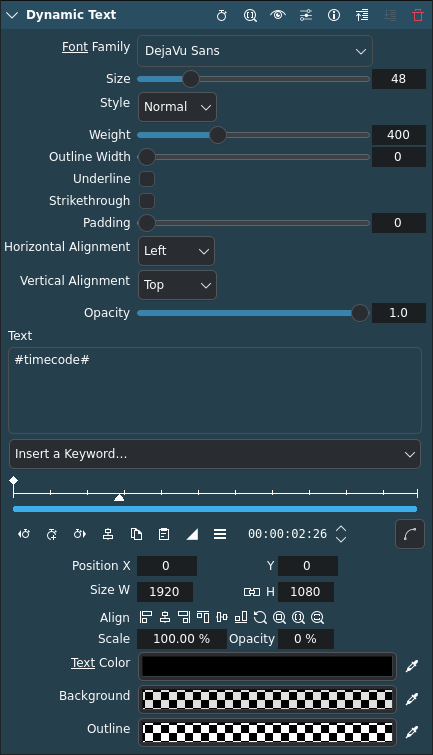Image resolution: width=433 pixels, height=755 pixels.
Task: Click the keyframe curve editor button
Action: click(x=410, y=534)
